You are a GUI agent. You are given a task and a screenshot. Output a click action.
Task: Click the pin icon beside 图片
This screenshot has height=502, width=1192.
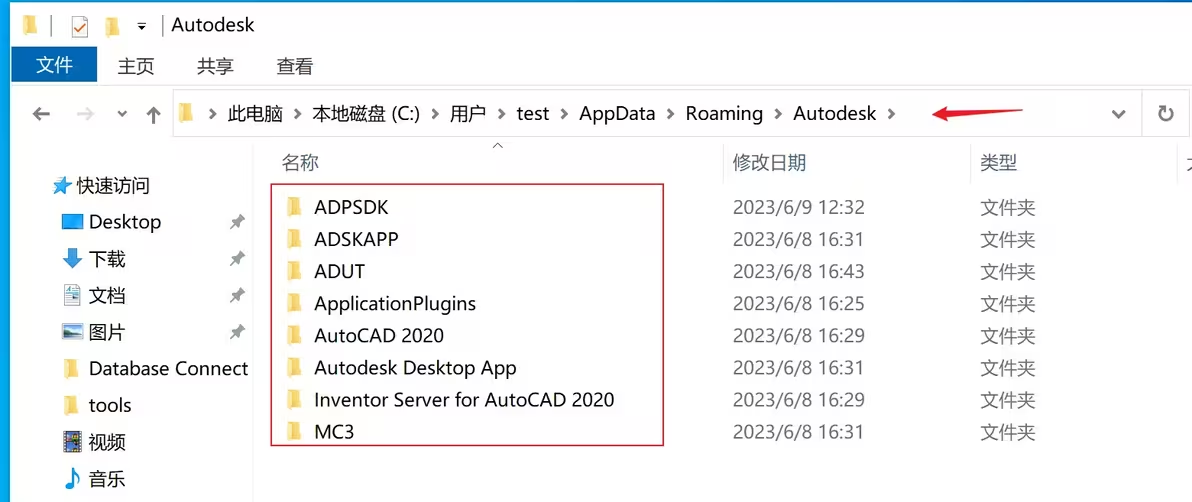point(237,332)
